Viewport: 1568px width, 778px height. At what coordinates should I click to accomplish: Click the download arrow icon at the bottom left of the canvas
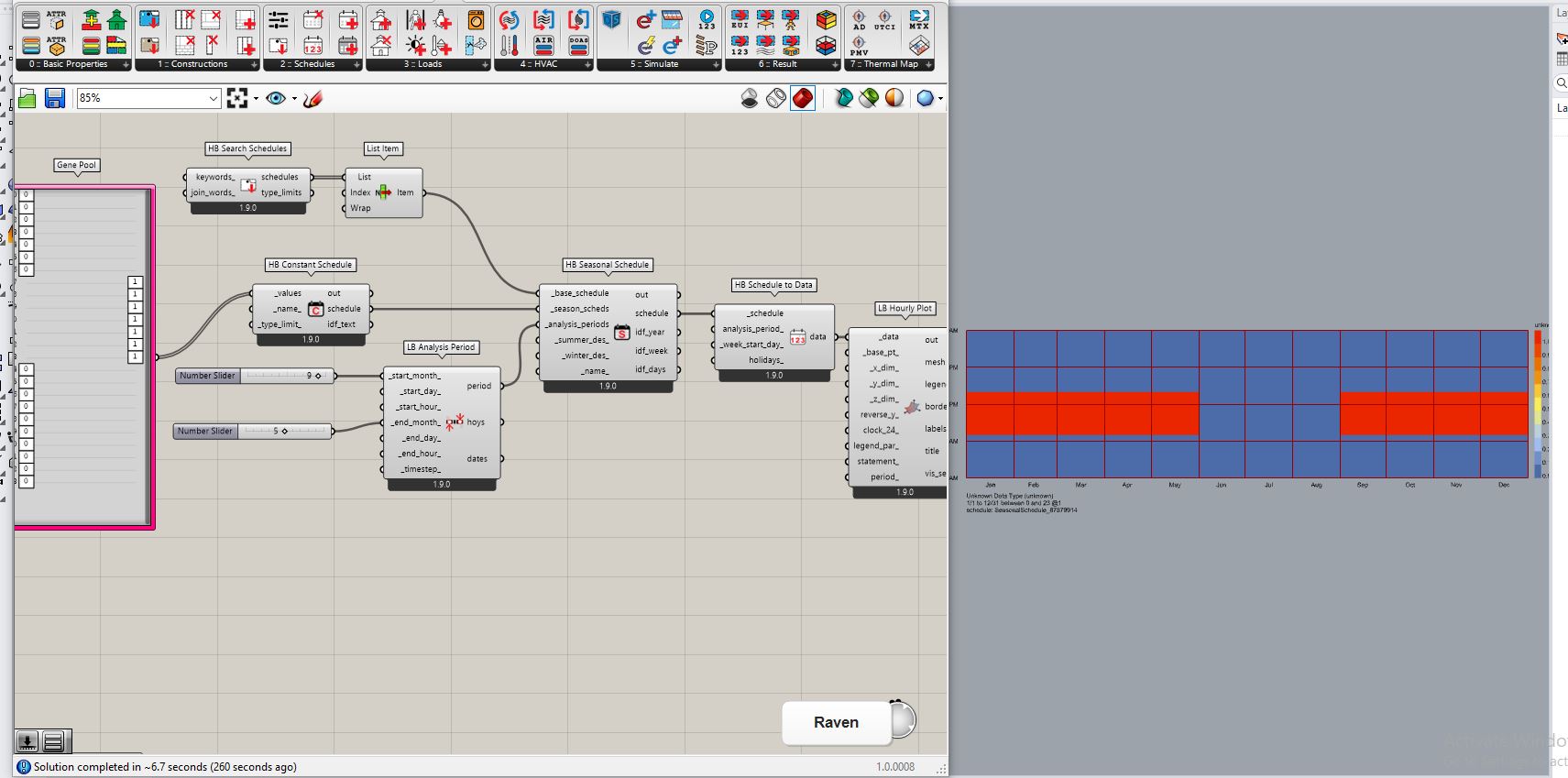27,740
